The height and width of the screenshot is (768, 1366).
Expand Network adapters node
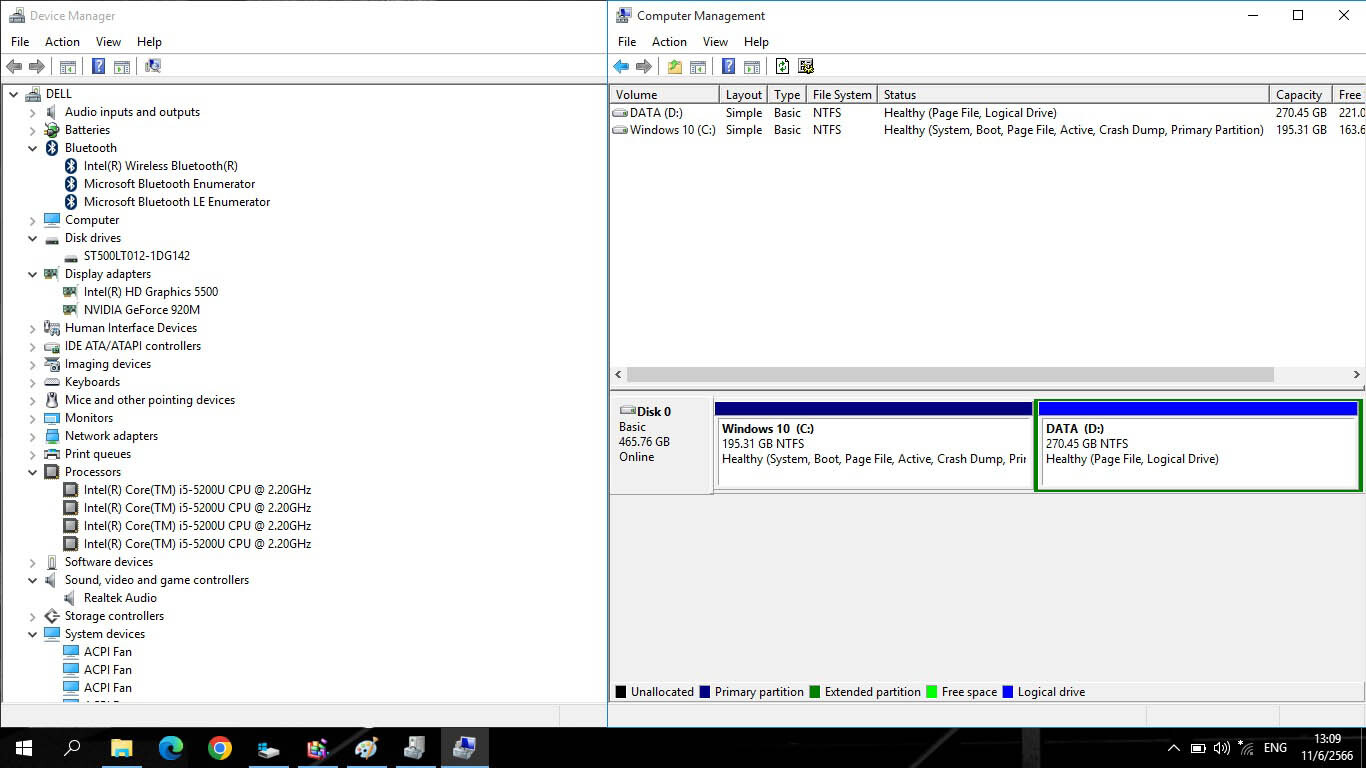coord(32,437)
